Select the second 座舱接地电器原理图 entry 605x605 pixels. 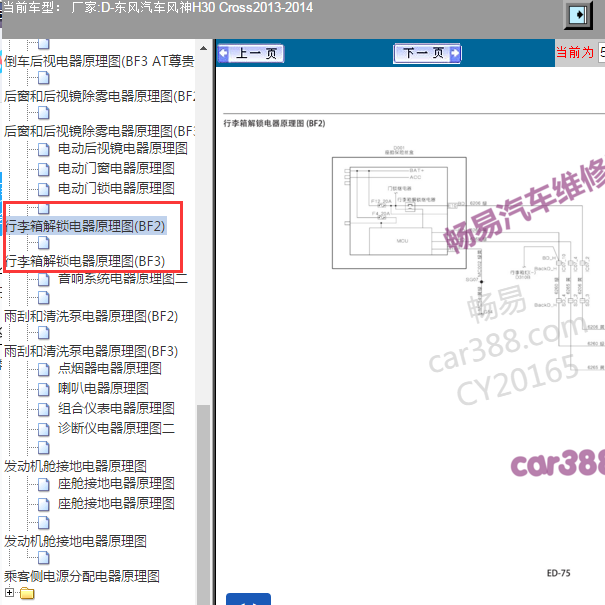click(x=116, y=504)
